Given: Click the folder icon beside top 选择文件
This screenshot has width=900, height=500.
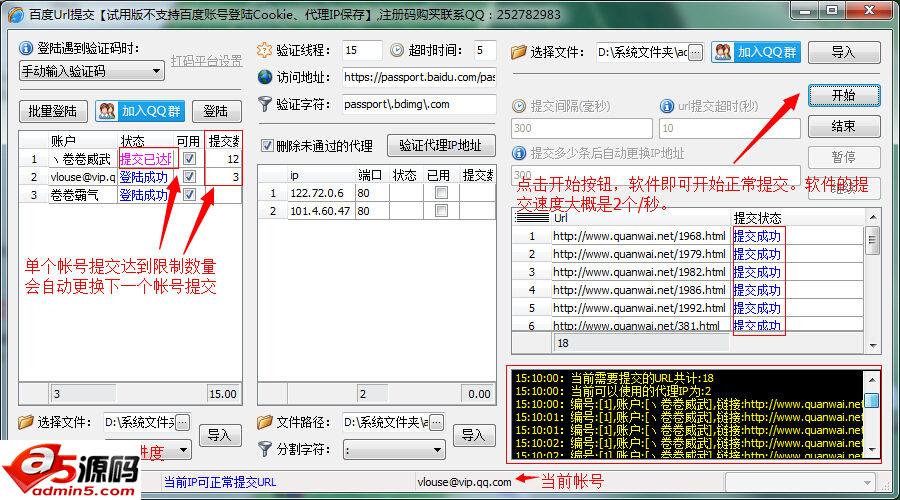Looking at the screenshot, I should [518, 52].
